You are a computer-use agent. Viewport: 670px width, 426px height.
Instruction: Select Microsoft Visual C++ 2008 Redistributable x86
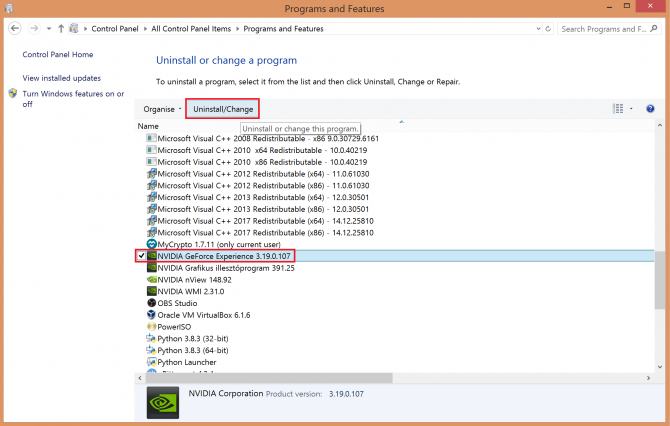(268, 138)
